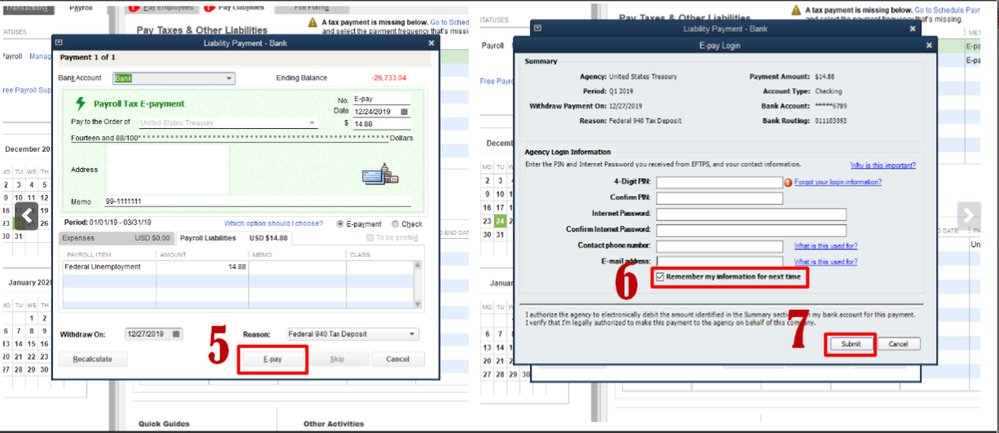This screenshot has width=999, height=433.
Task: Open window menu icon of check-form Liability Payment dialog
Action: [x=59, y=43]
